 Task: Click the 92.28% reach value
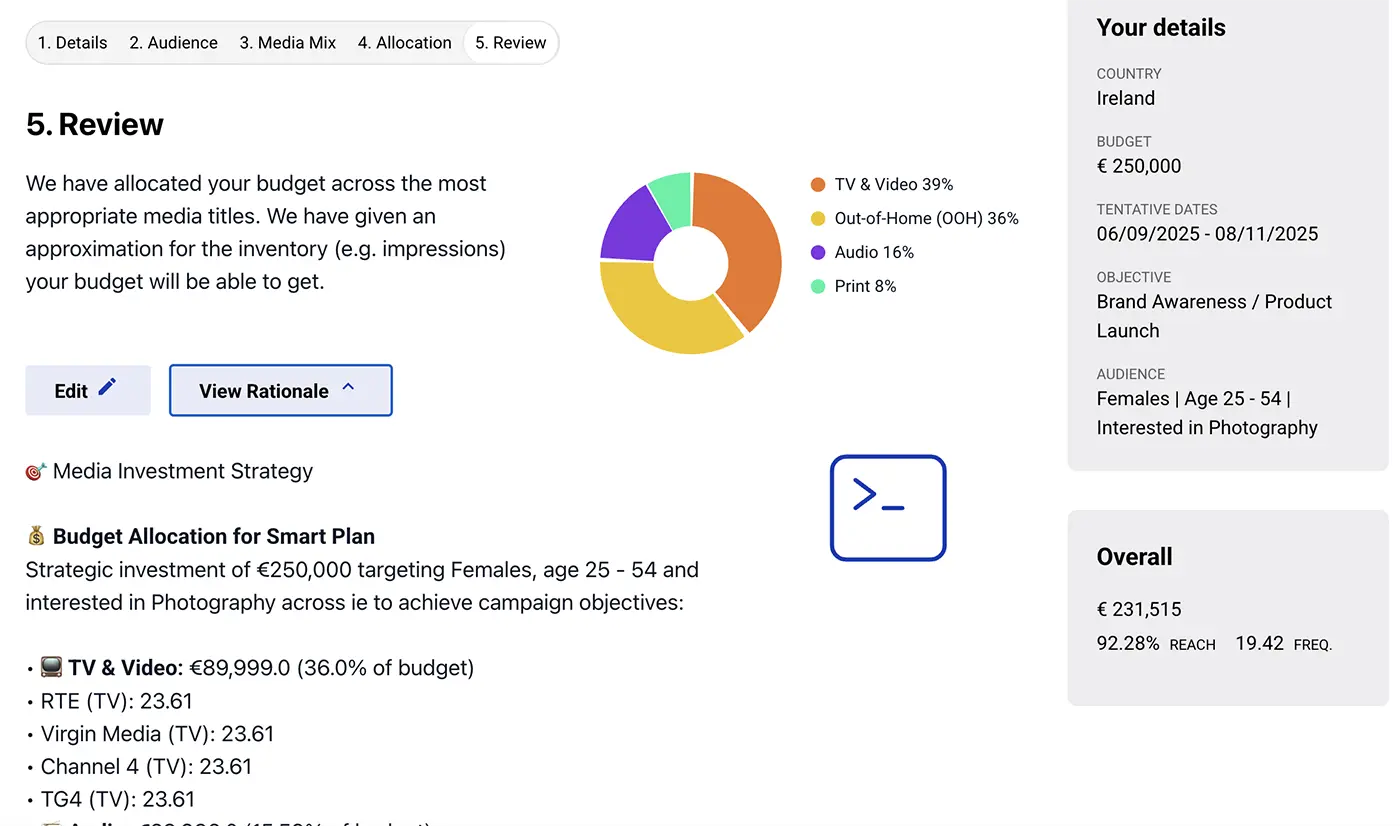tap(1128, 643)
